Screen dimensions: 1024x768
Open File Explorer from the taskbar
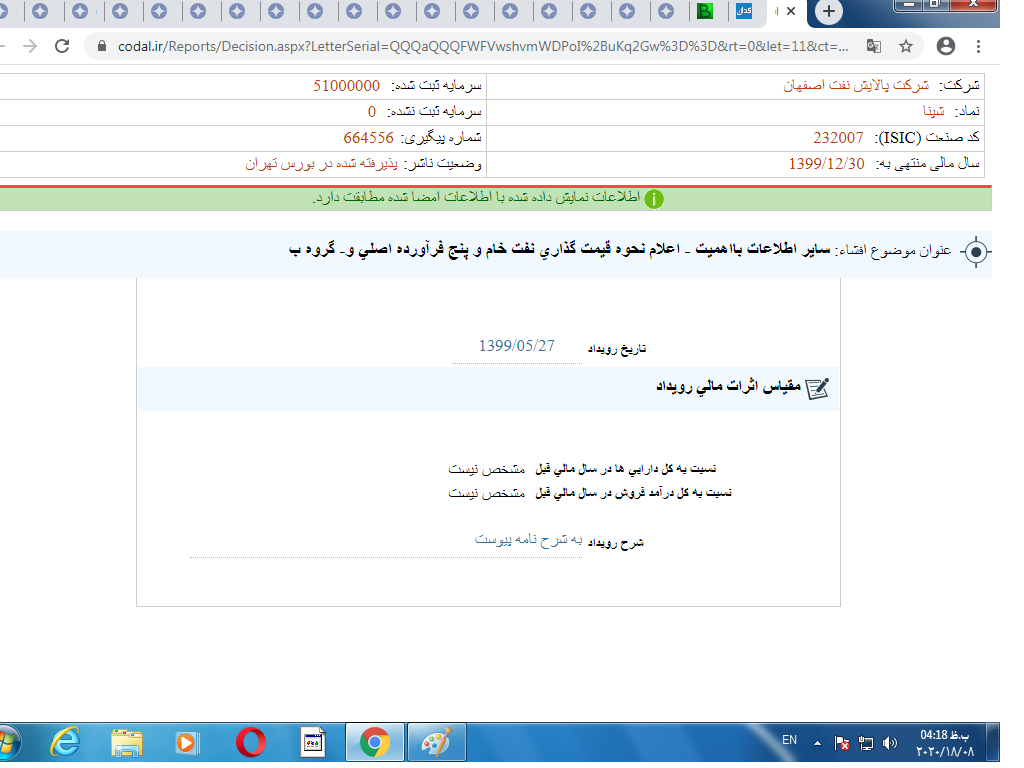[x=126, y=743]
